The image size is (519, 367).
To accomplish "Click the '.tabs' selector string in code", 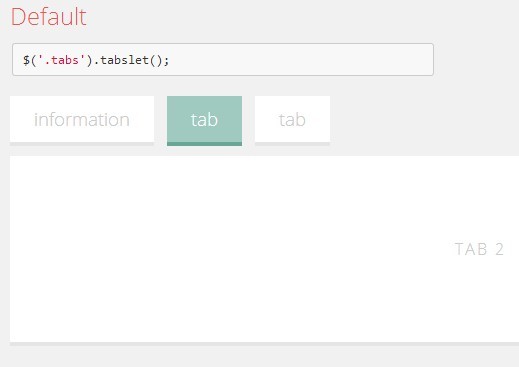I will [x=62, y=60].
